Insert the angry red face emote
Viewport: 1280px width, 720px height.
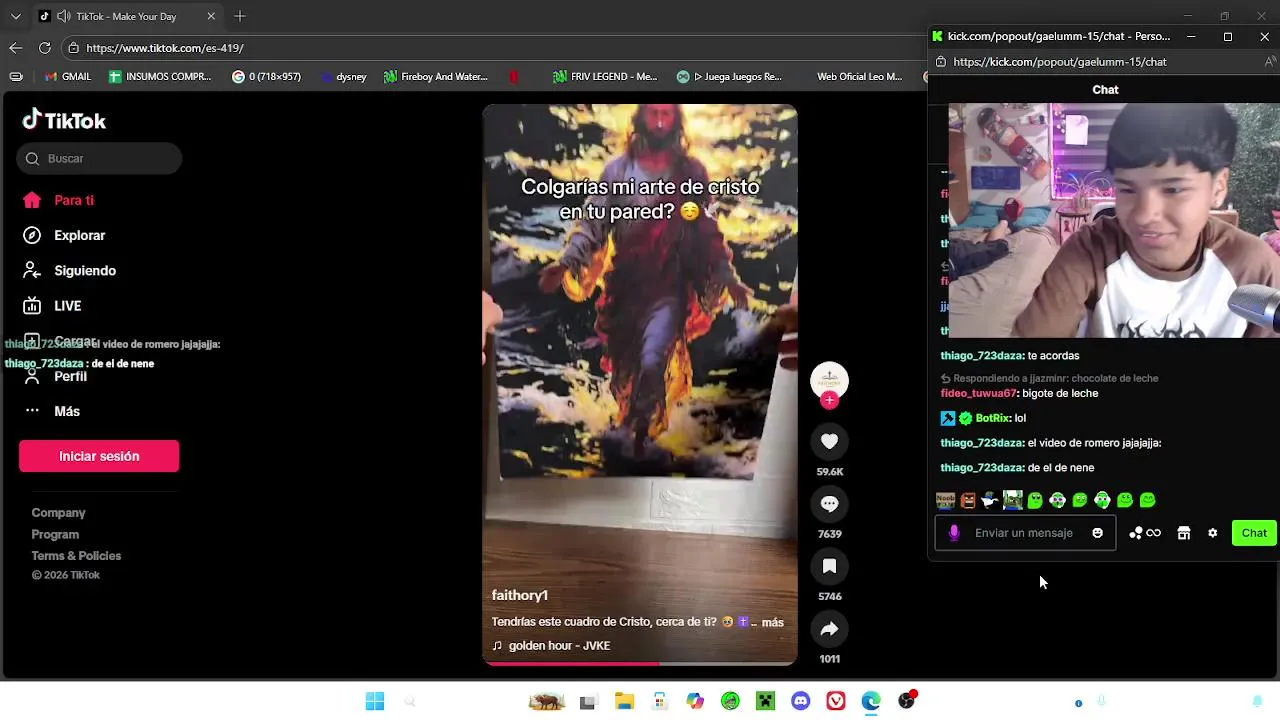click(968, 500)
